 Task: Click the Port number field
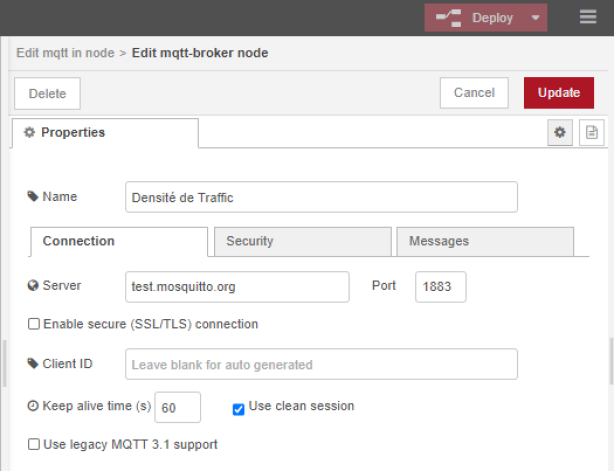(441, 287)
